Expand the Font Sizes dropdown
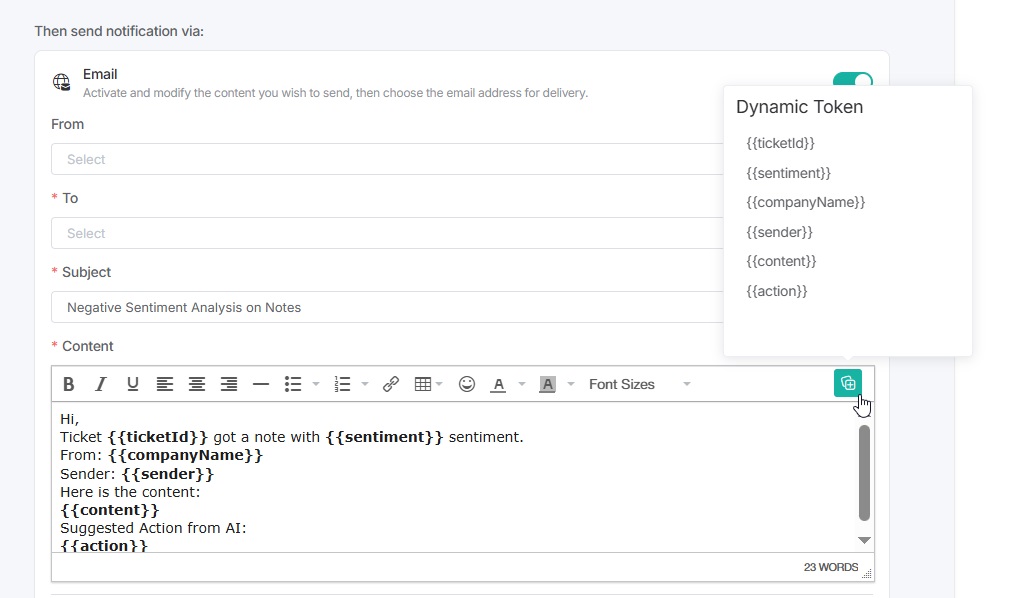The width and height of the screenshot is (1012, 598). (639, 384)
